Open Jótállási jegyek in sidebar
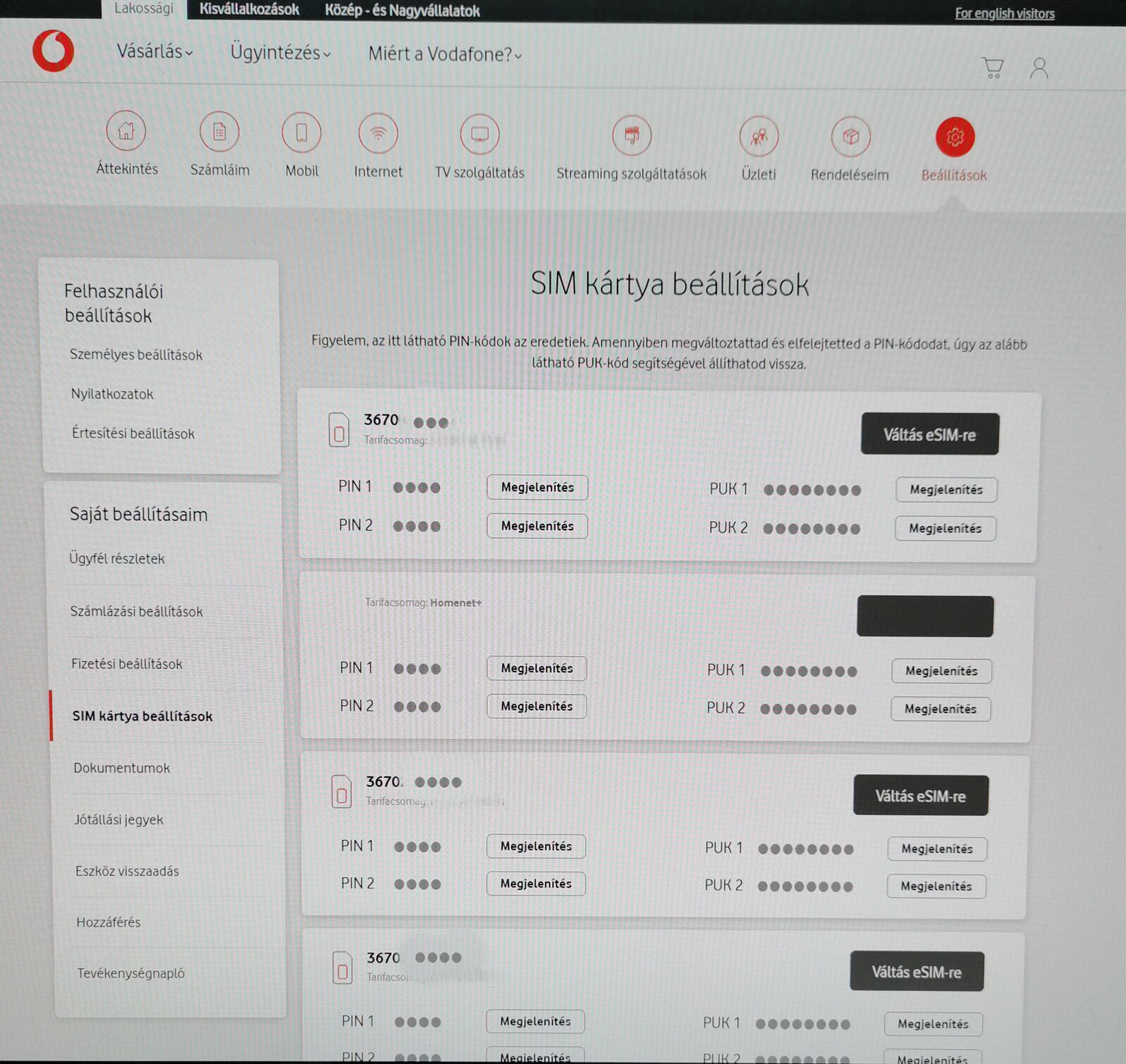Viewport: 1126px width, 1064px height. pos(118,819)
